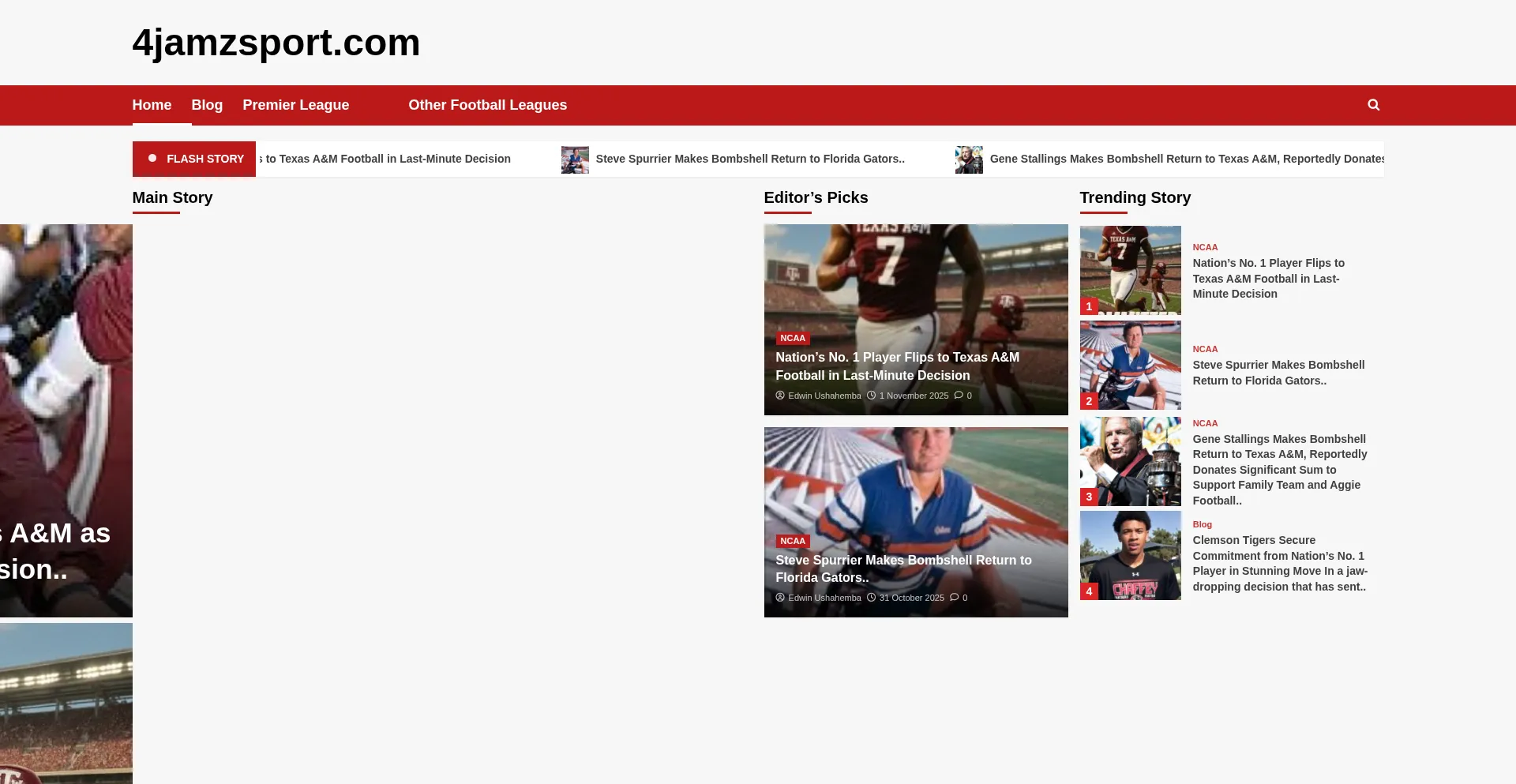The width and height of the screenshot is (1516, 784).
Task: Click NCAA tag on Texas A&M editor's pick
Action: [792, 338]
